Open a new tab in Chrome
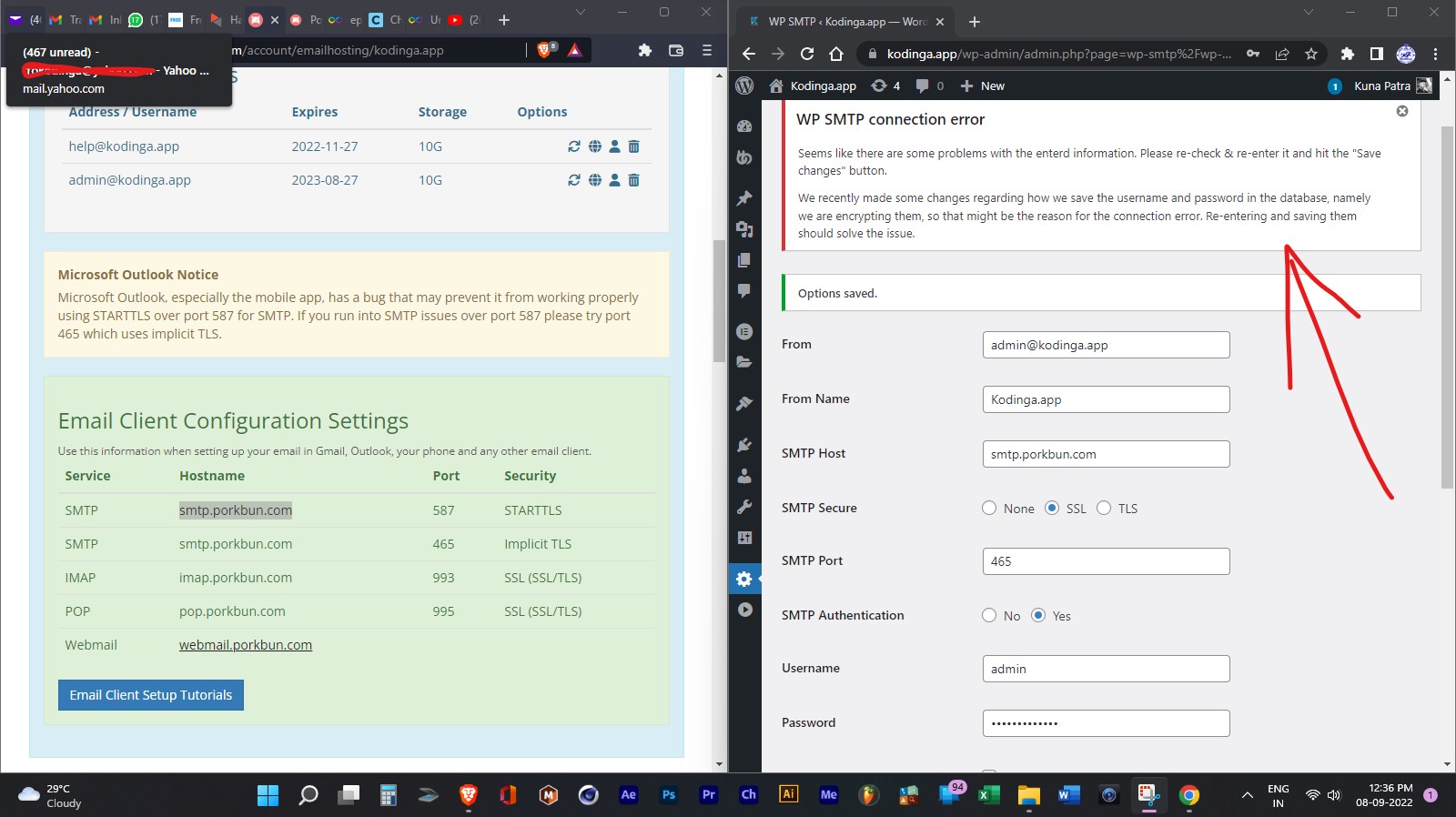Viewport: 1456px width, 817px height. (975, 21)
